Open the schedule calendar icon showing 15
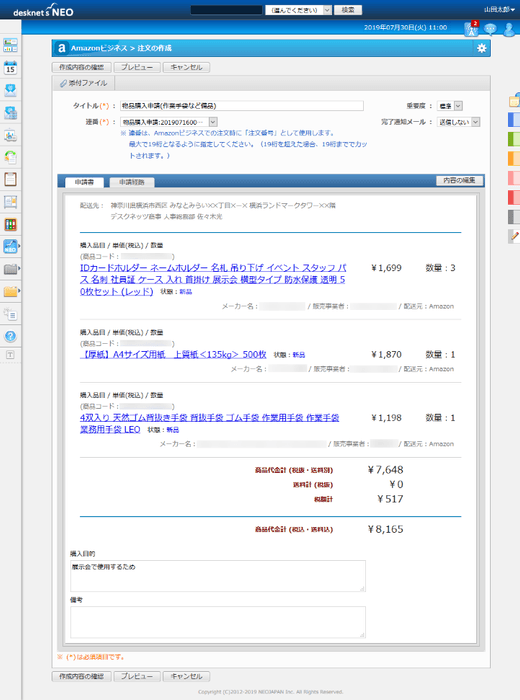Image resolution: width=520 pixels, height=700 pixels. 10,67
